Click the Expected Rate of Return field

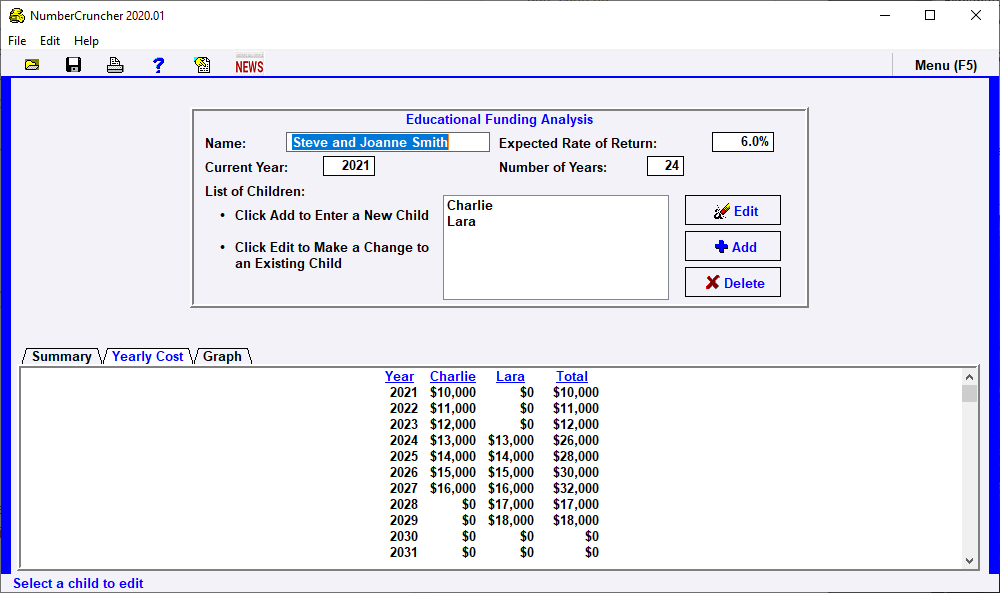click(x=743, y=142)
